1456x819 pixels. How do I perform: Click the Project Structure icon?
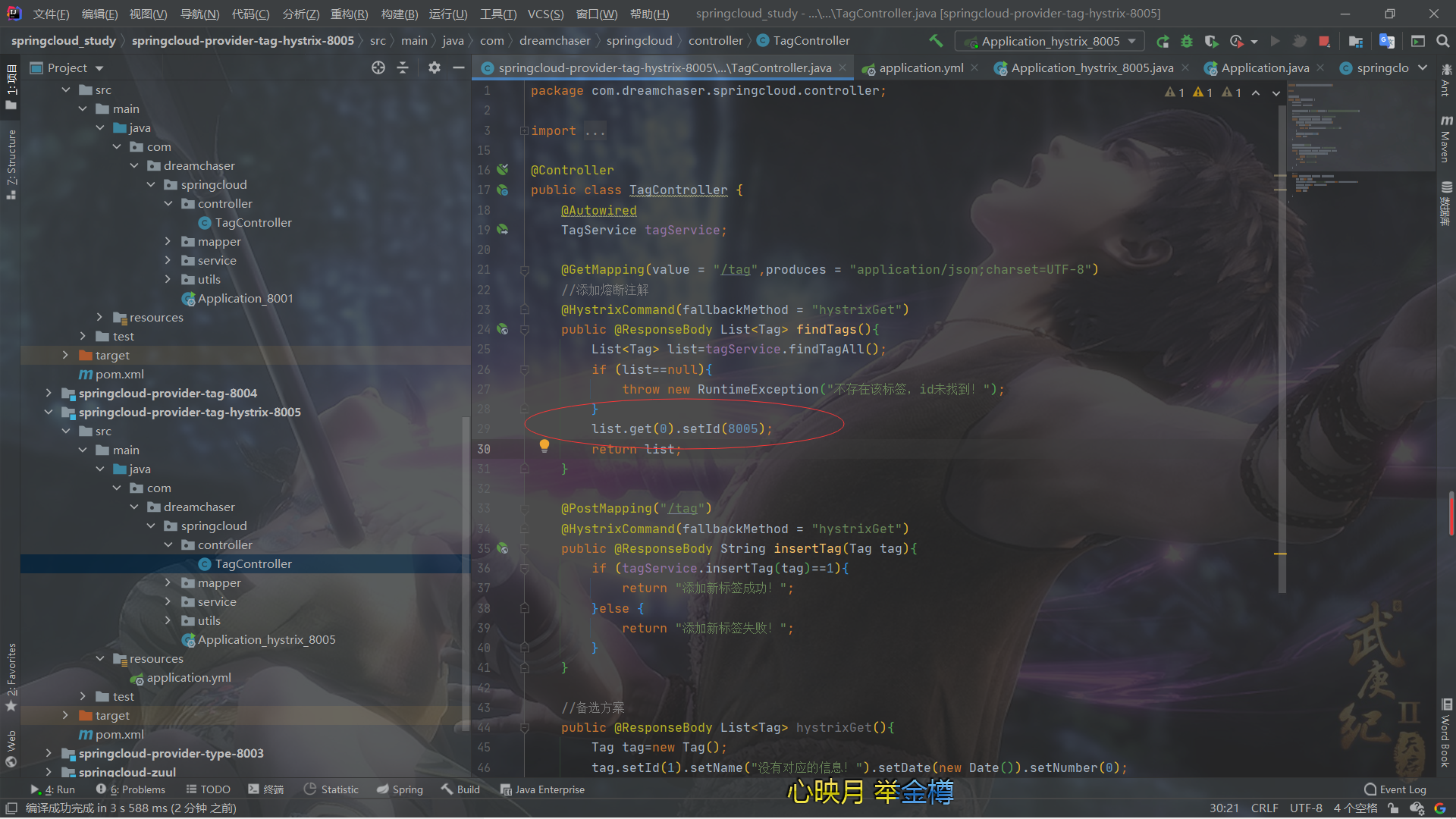[1356, 41]
